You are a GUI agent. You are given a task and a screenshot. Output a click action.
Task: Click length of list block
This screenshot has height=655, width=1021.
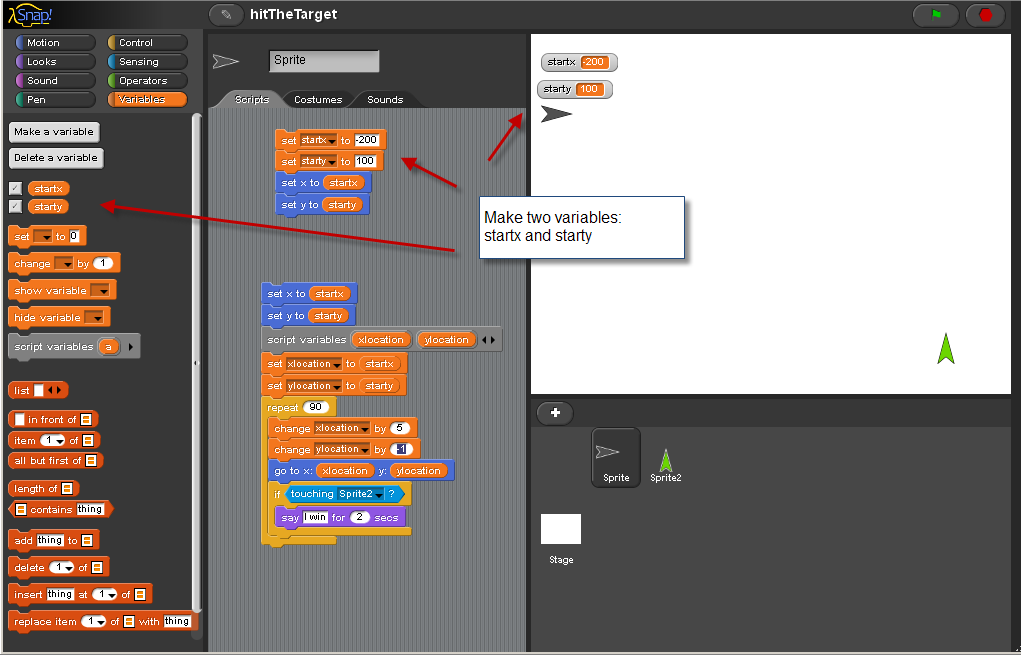coord(44,488)
